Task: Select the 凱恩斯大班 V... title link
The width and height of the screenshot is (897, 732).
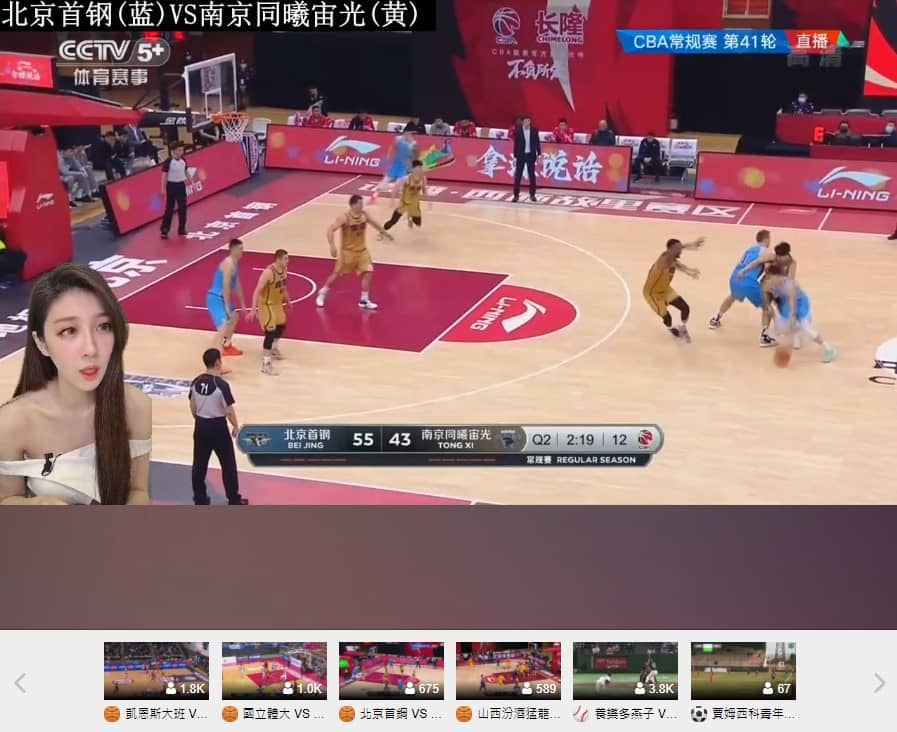Action: point(166,714)
